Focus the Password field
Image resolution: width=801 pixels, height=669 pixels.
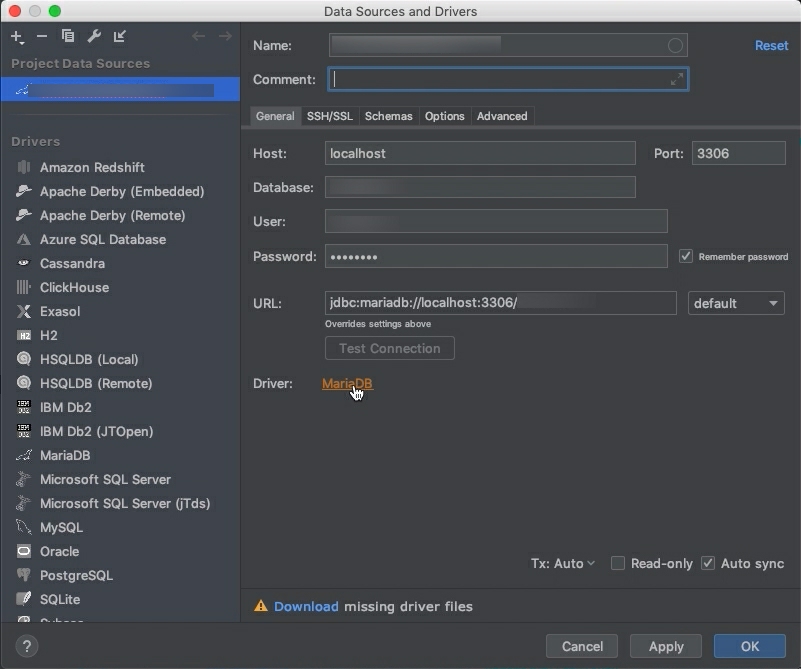[x=496, y=256]
